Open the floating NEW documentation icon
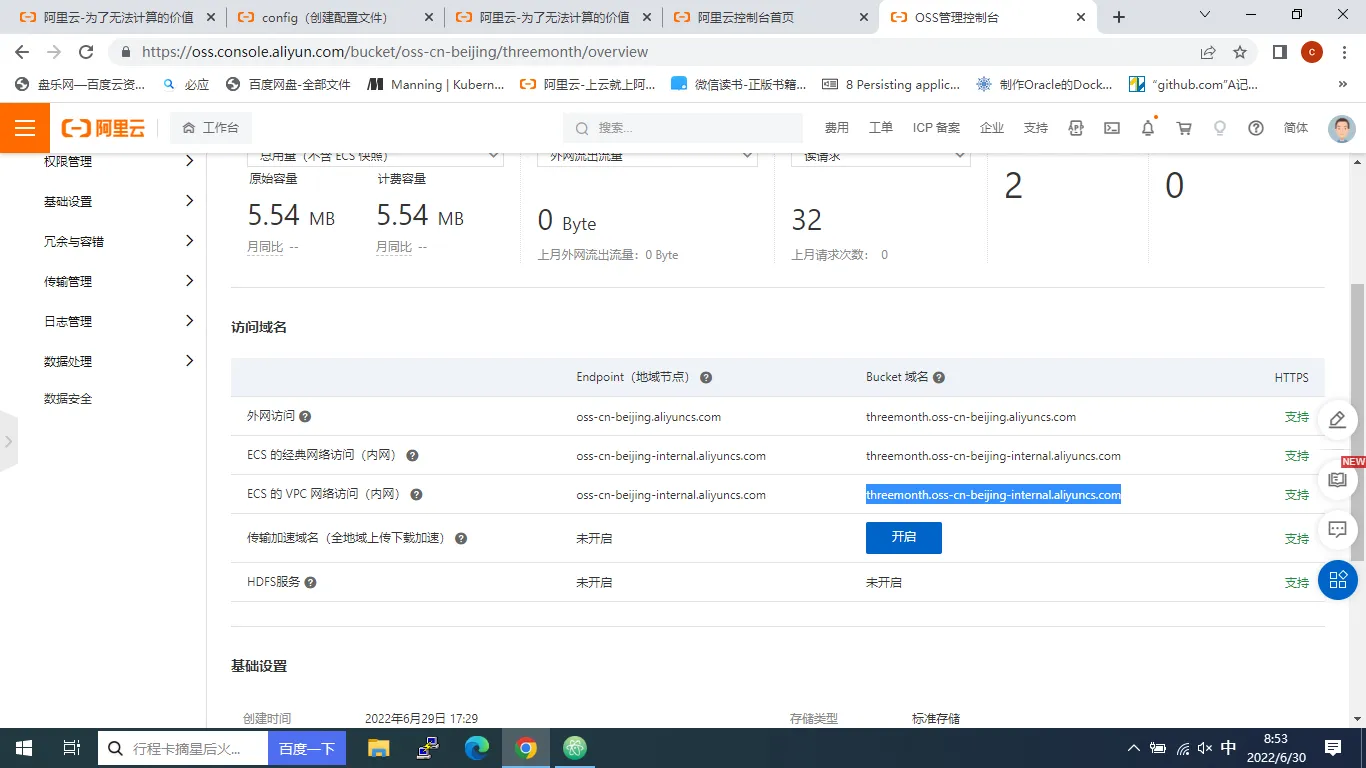1366x768 pixels. (1338, 480)
